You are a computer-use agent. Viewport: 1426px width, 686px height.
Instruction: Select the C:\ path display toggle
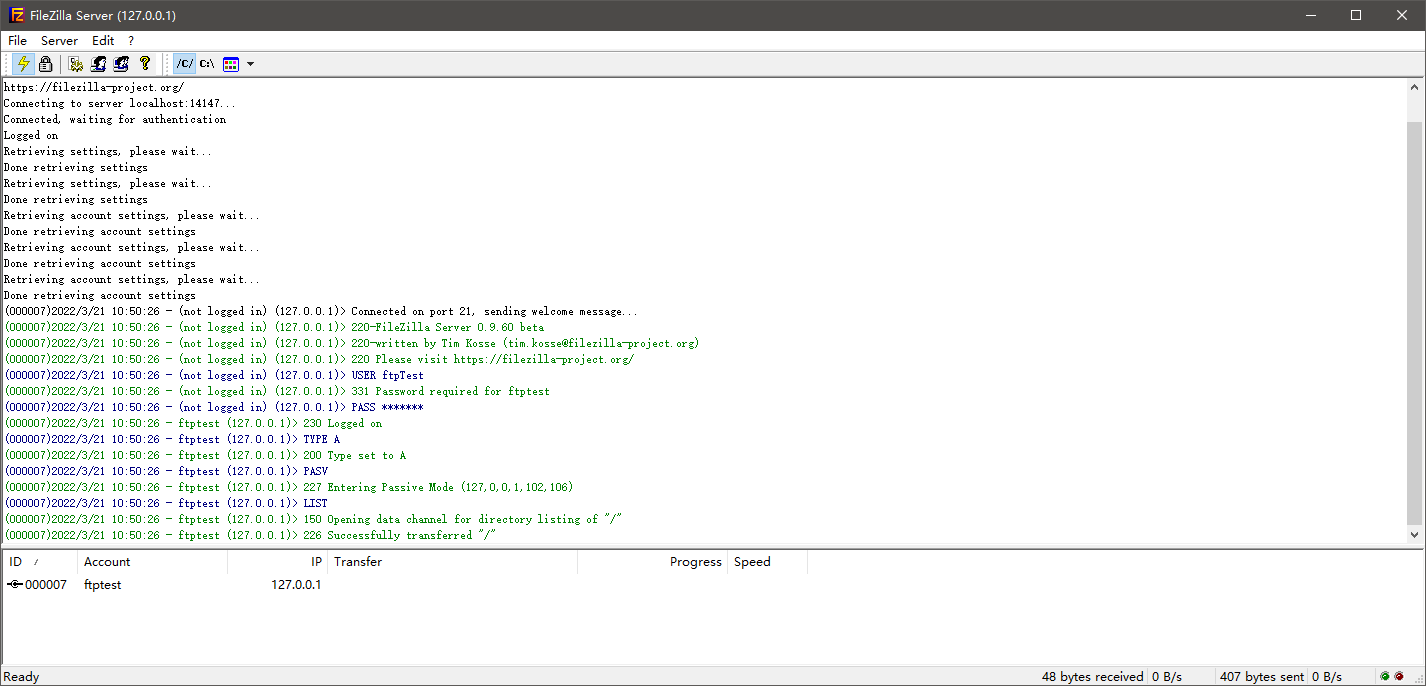click(207, 64)
